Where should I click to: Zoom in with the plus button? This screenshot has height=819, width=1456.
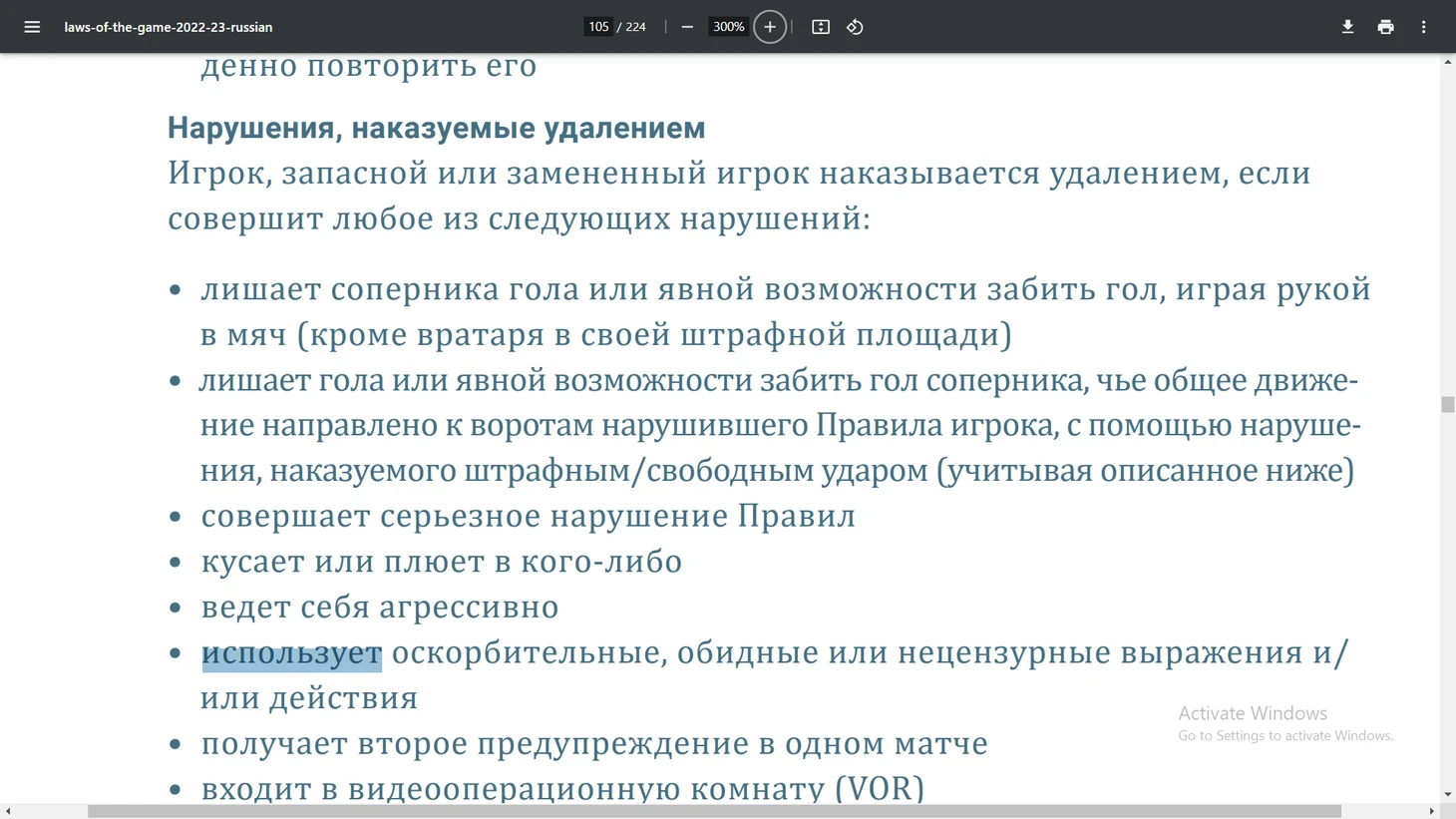770,27
